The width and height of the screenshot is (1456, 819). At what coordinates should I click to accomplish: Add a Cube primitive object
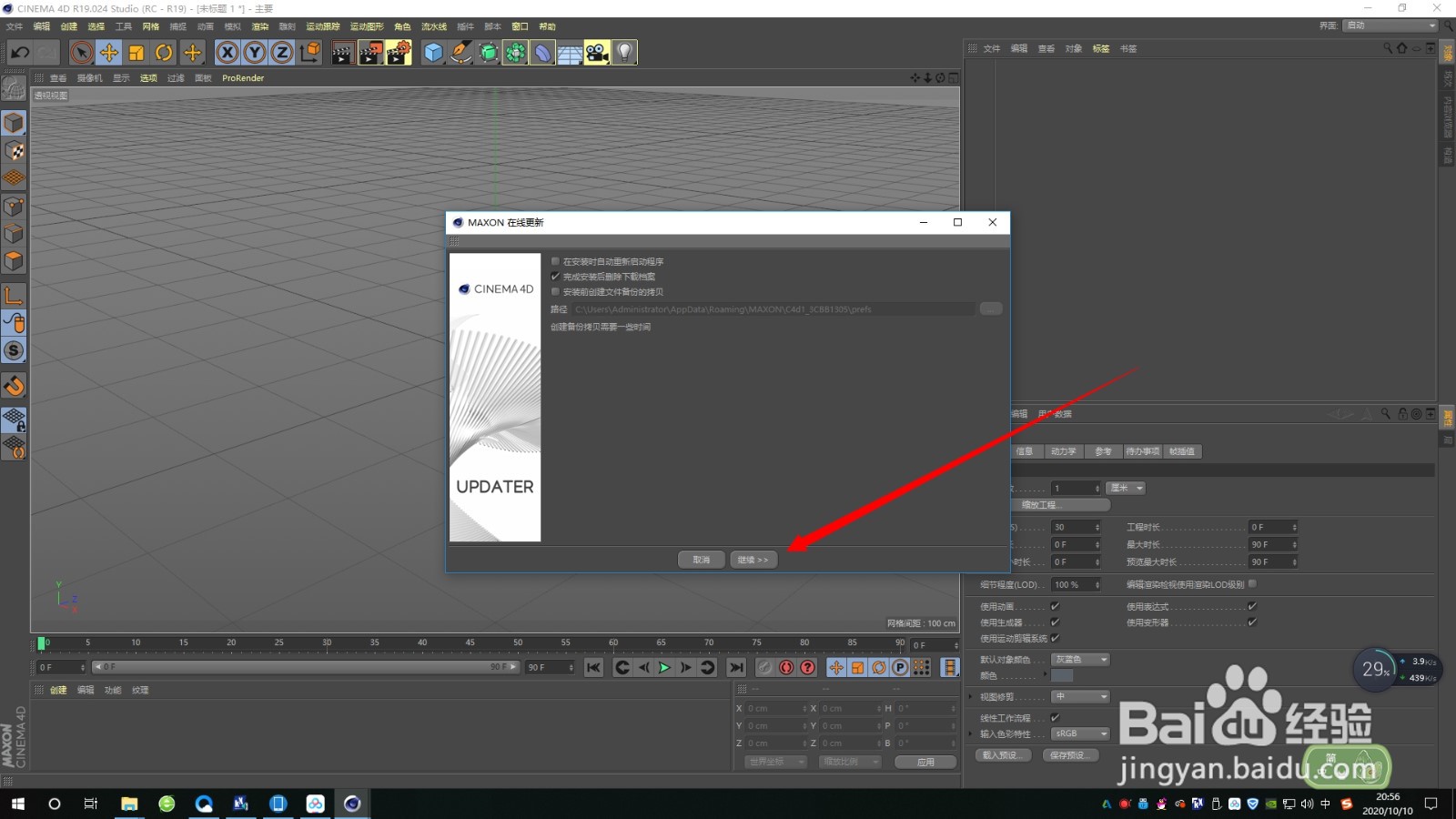(x=433, y=53)
